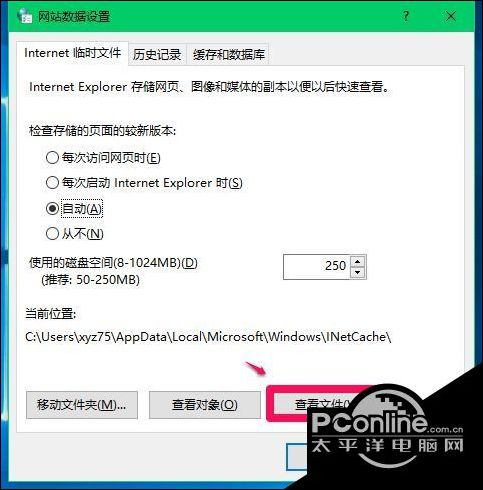The height and width of the screenshot is (490, 483).
Task: Decrease disk space with down arrow
Action: point(358,273)
